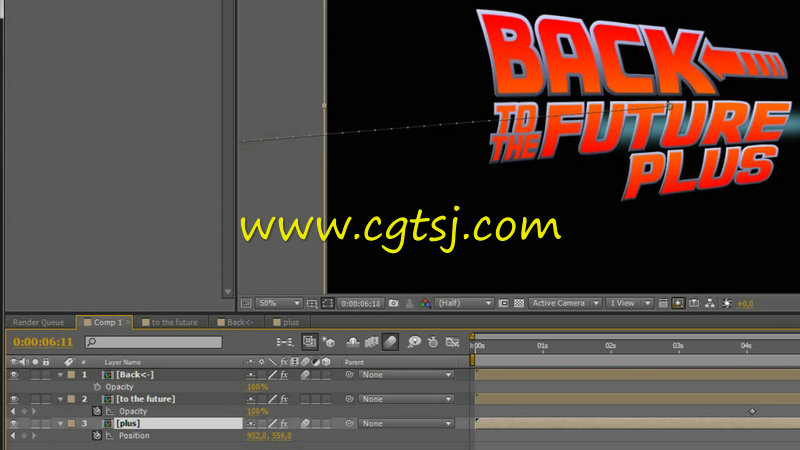Open the Active Camera dropdown
The height and width of the screenshot is (450, 800).
tap(565, 303)
